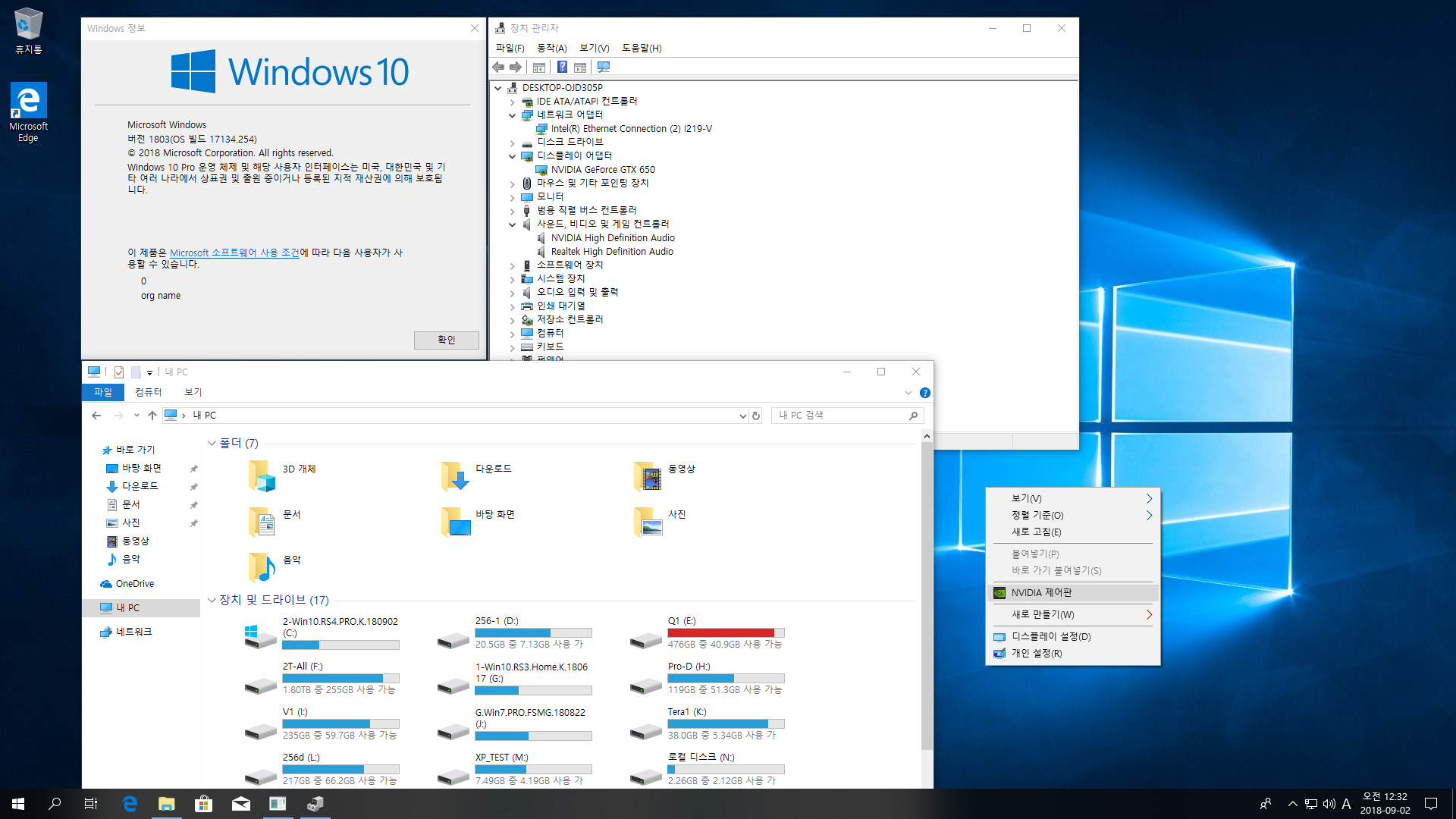Open the Windows Start button
Screen dimensions: 1456x819
[x=18, y=804]
